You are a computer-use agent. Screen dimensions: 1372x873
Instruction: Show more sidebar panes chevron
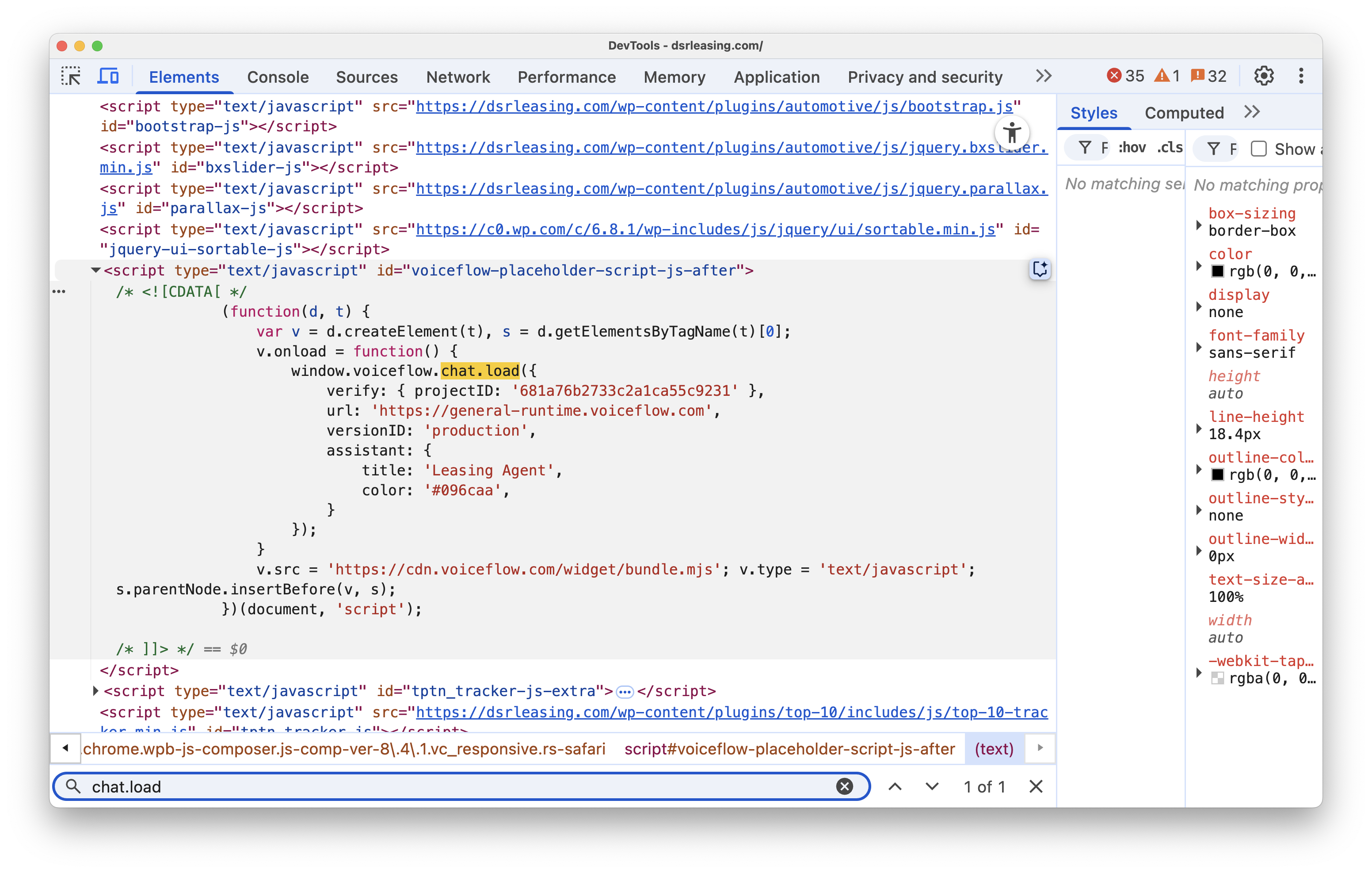click(x=1252, y=112)
